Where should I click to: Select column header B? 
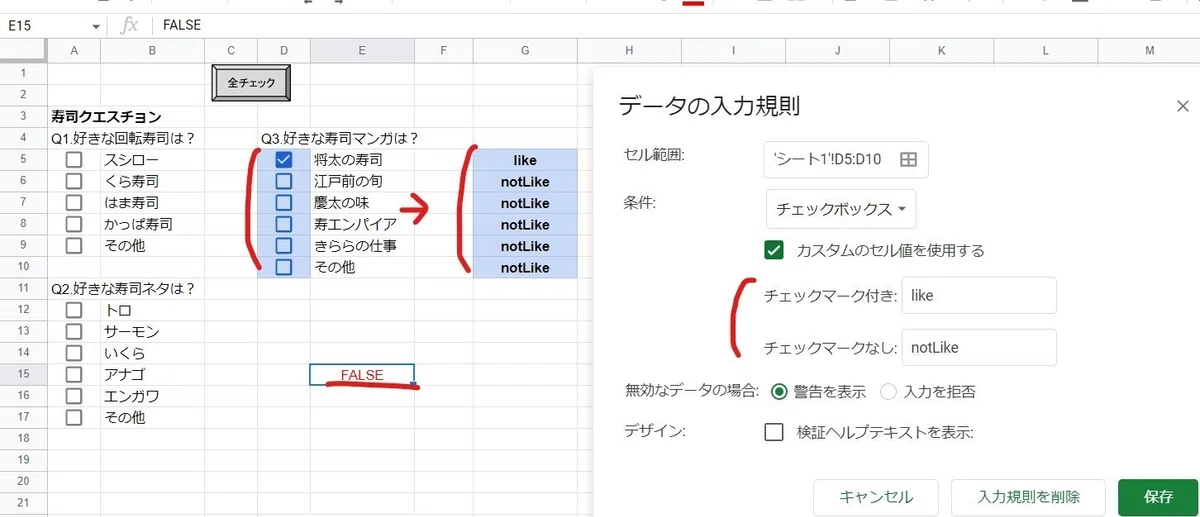click(x=152, y=51)
